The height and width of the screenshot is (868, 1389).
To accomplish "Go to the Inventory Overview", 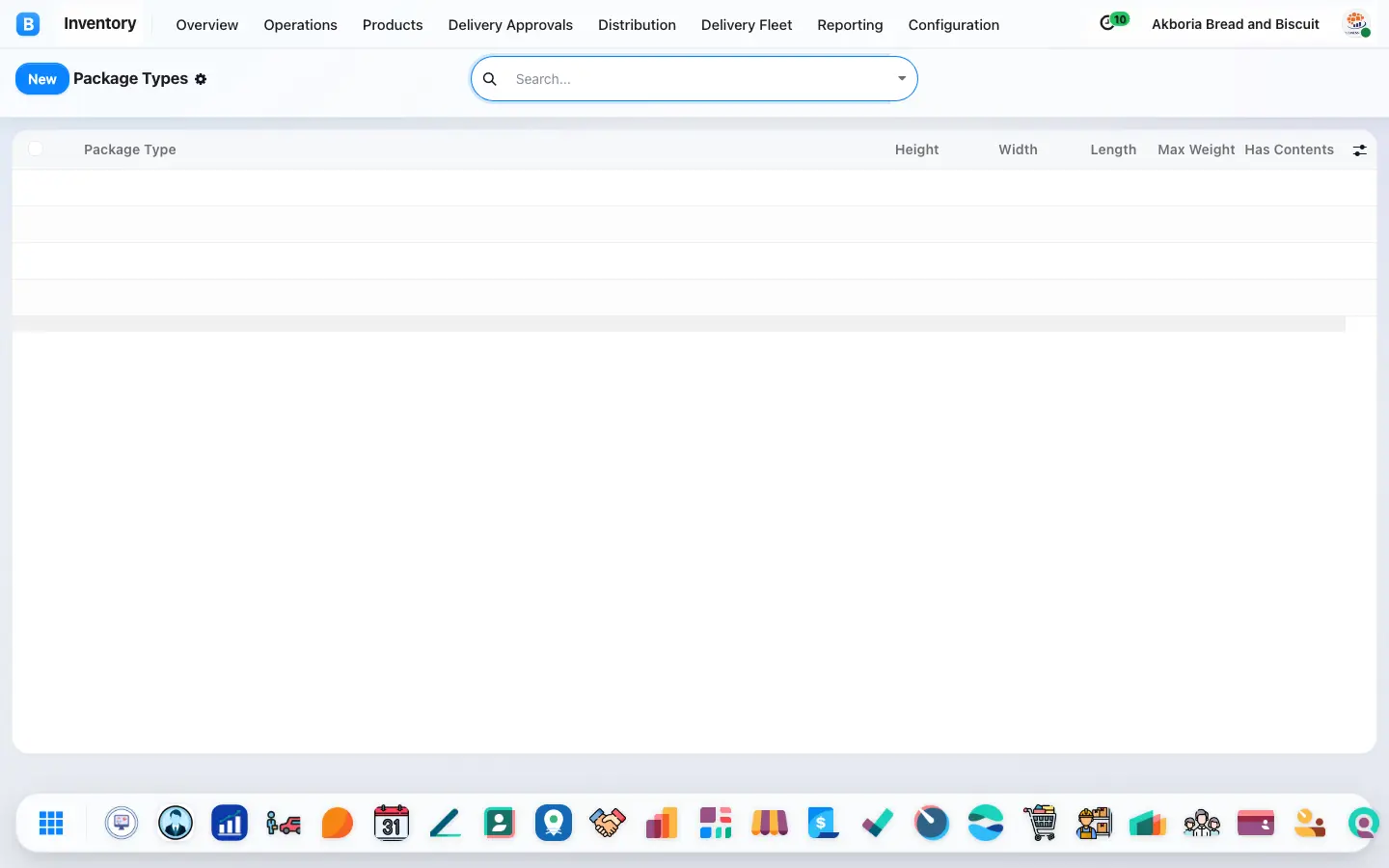I will tap(206, 25).
